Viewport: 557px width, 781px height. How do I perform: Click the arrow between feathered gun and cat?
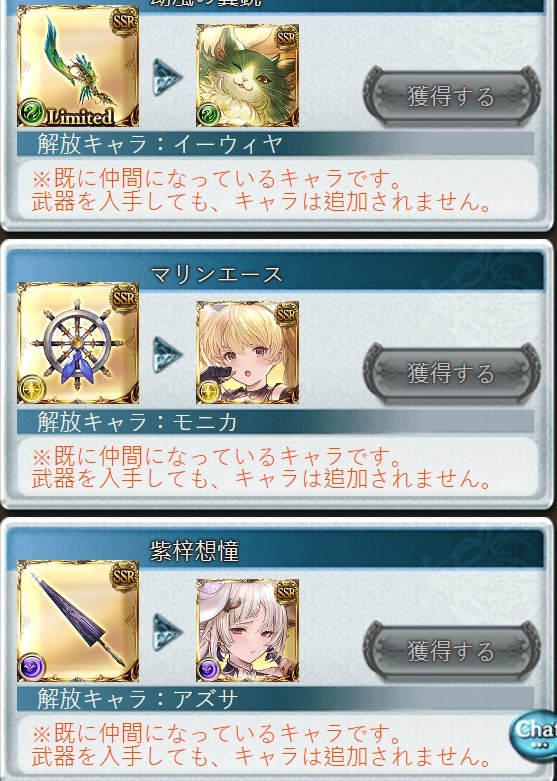166,77
